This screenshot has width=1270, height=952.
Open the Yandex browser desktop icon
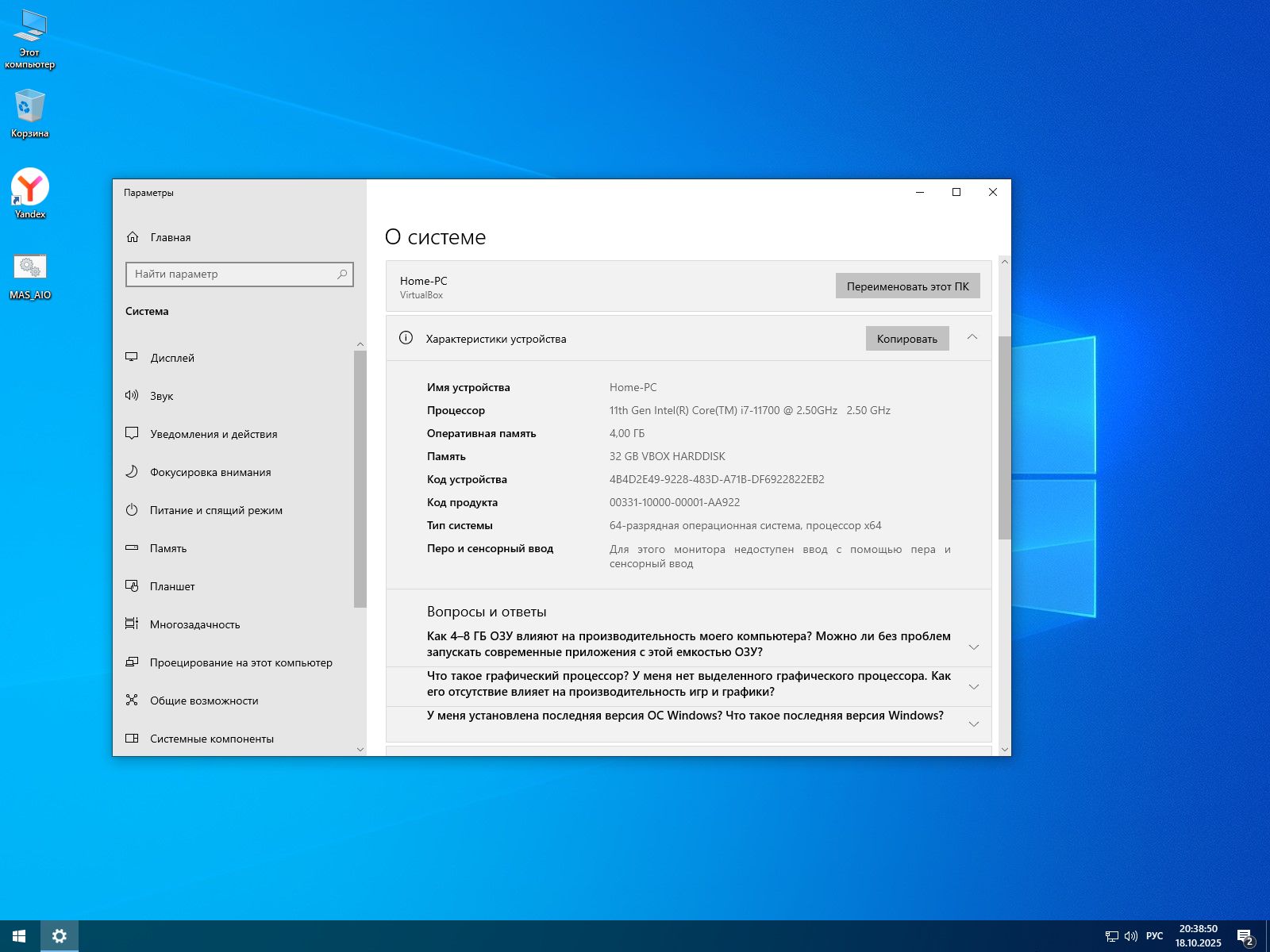tap(30, 188)
